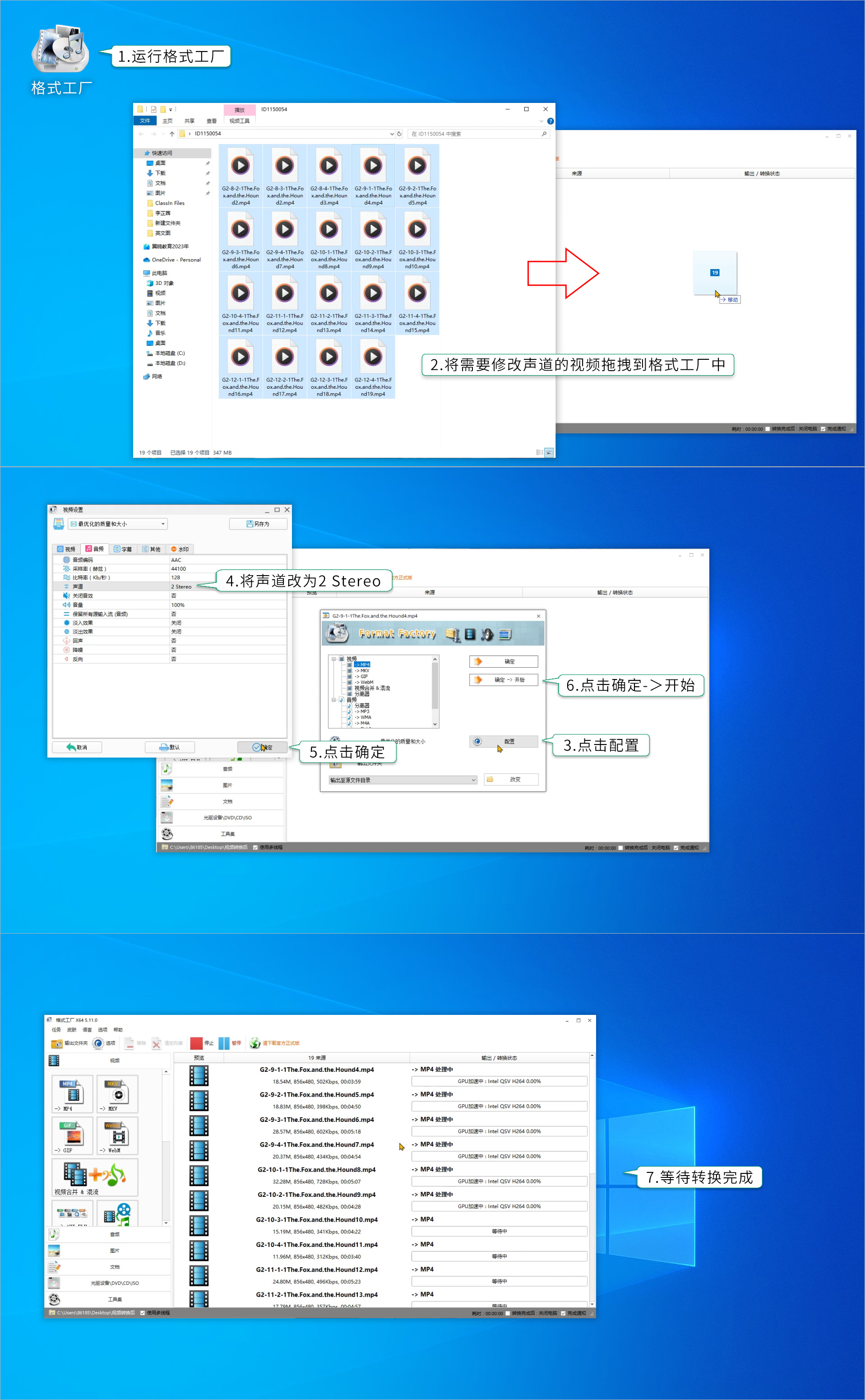Select 网络 in Explorer sidebar

[153, 377]
